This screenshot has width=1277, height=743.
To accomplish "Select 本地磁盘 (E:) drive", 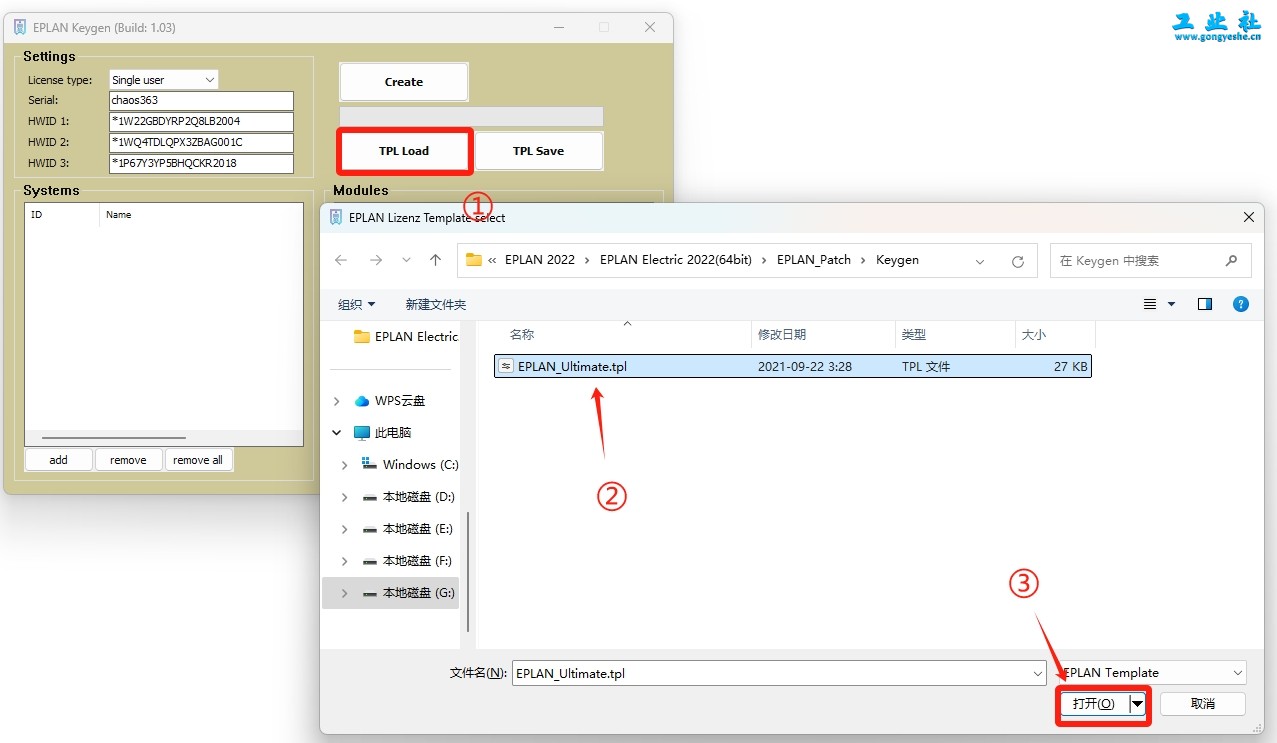I will click(408, 529).
